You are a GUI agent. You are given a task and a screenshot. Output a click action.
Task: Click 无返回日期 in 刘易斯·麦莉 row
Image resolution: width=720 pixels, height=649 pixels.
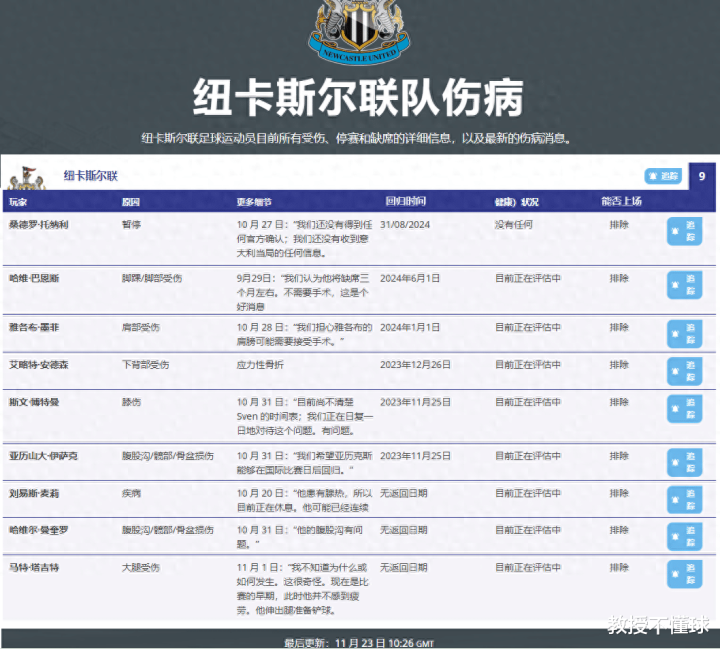coord(404,493)
